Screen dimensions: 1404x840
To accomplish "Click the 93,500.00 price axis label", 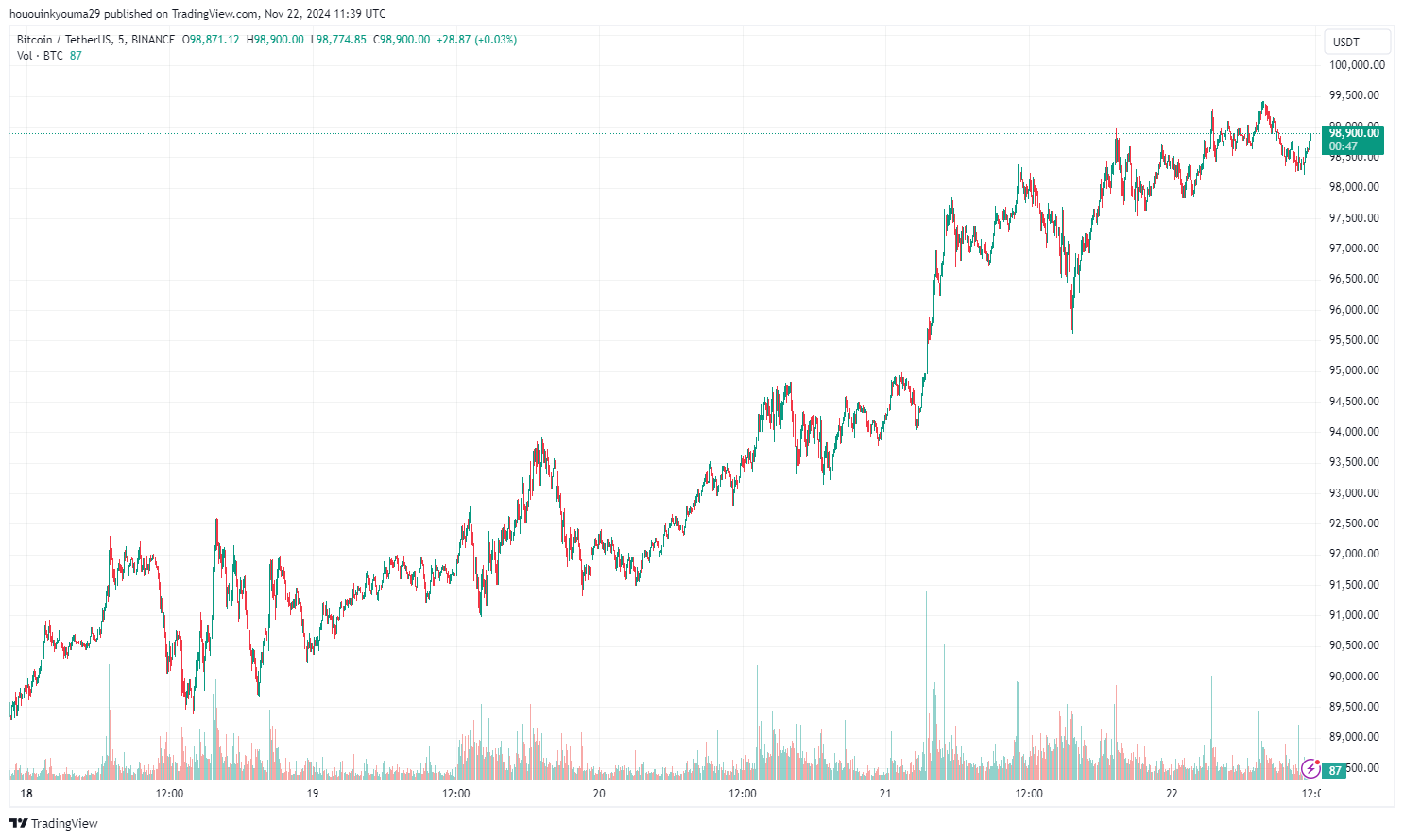I will click(1354, 462).
